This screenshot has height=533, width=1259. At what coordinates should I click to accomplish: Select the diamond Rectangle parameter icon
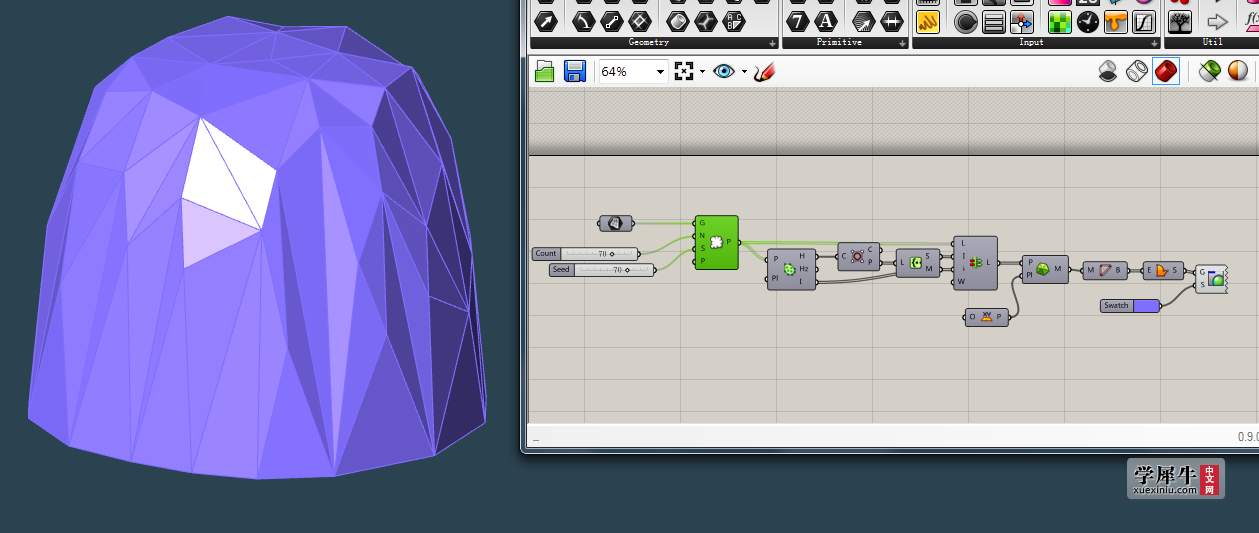coord(641,21)
